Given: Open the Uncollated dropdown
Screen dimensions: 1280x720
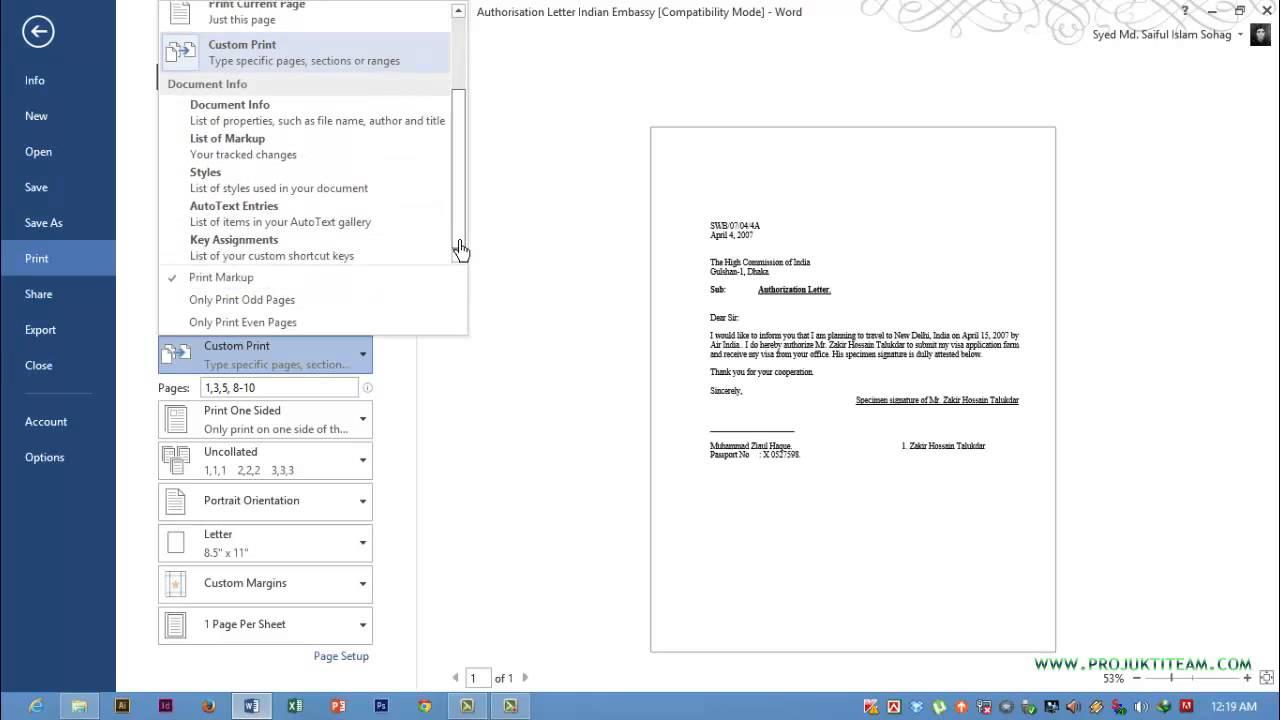Looking at the screenshot, I should click(x=265, y=460).
